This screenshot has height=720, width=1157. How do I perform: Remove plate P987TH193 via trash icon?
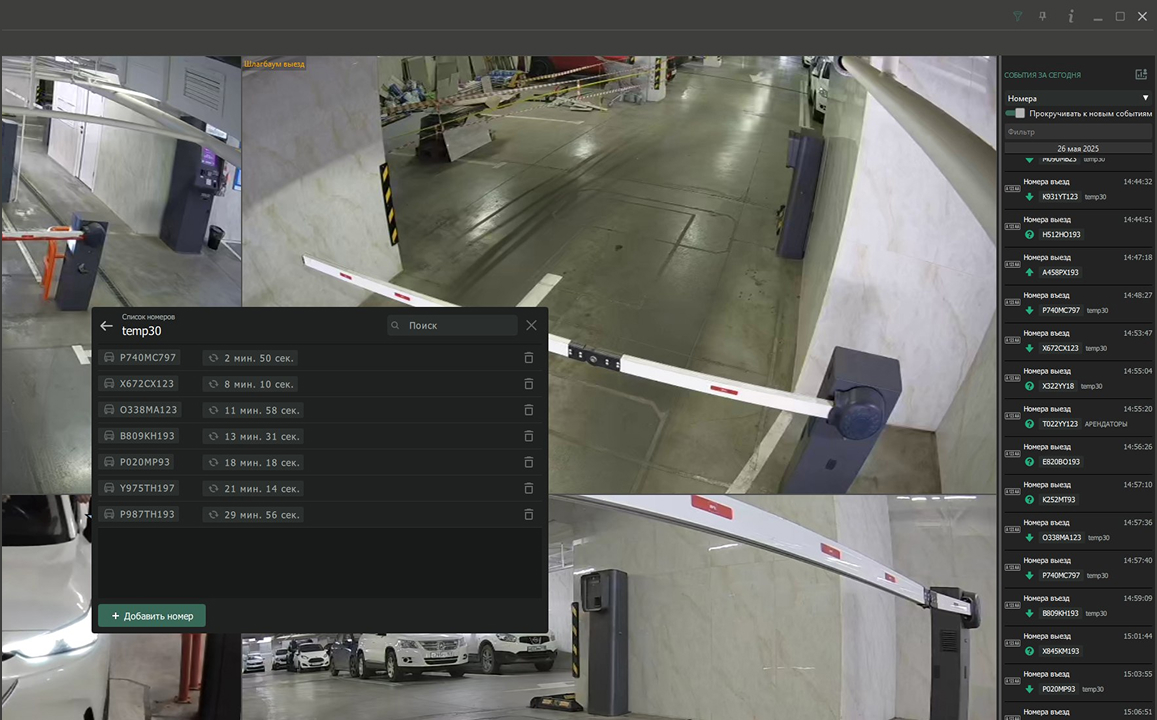tap(529, 514)
